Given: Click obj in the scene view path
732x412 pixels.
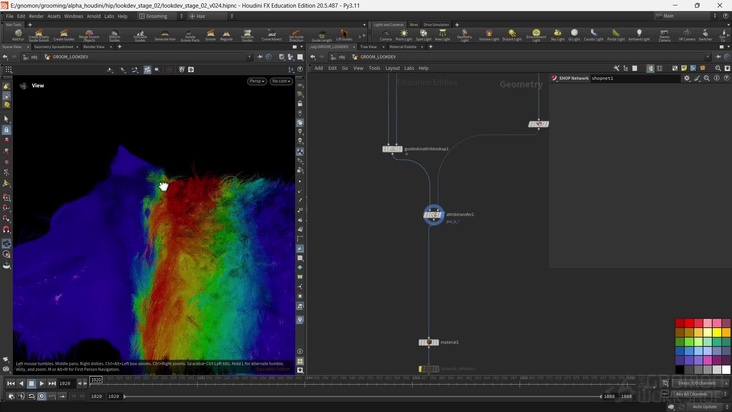Looking at the screenshot, I should tap(34, 57).
